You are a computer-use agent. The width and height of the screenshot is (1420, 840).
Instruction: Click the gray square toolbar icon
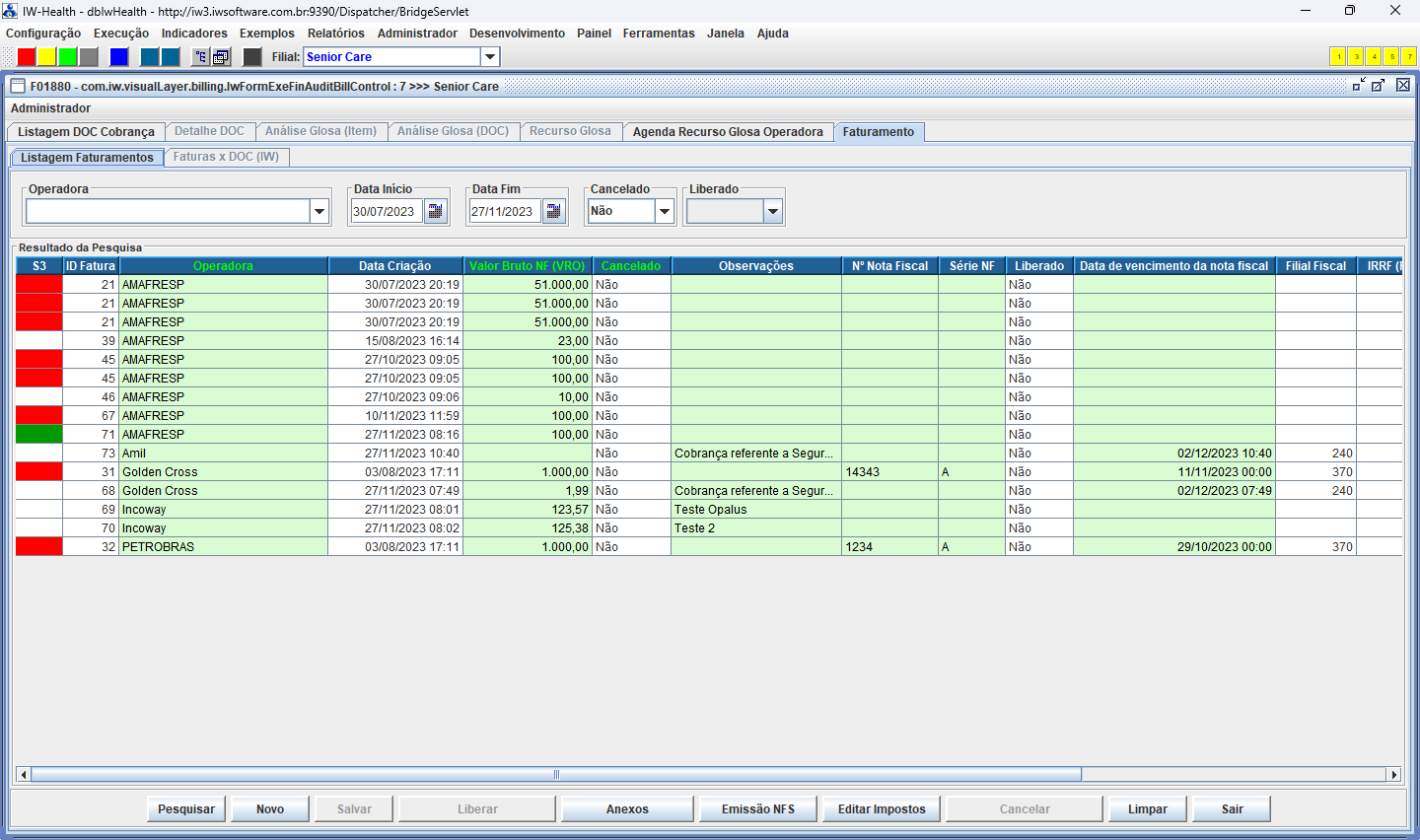click(89, 57)
